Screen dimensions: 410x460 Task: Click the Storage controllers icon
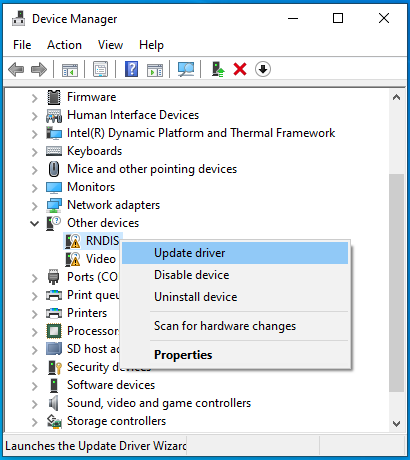tap(54, 421)
